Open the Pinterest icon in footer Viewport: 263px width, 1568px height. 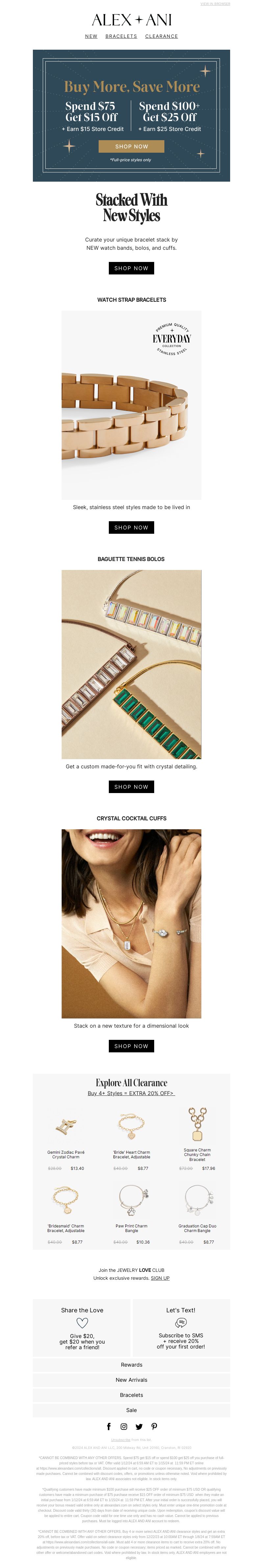pyautogui.click(x=154, y=1426)
